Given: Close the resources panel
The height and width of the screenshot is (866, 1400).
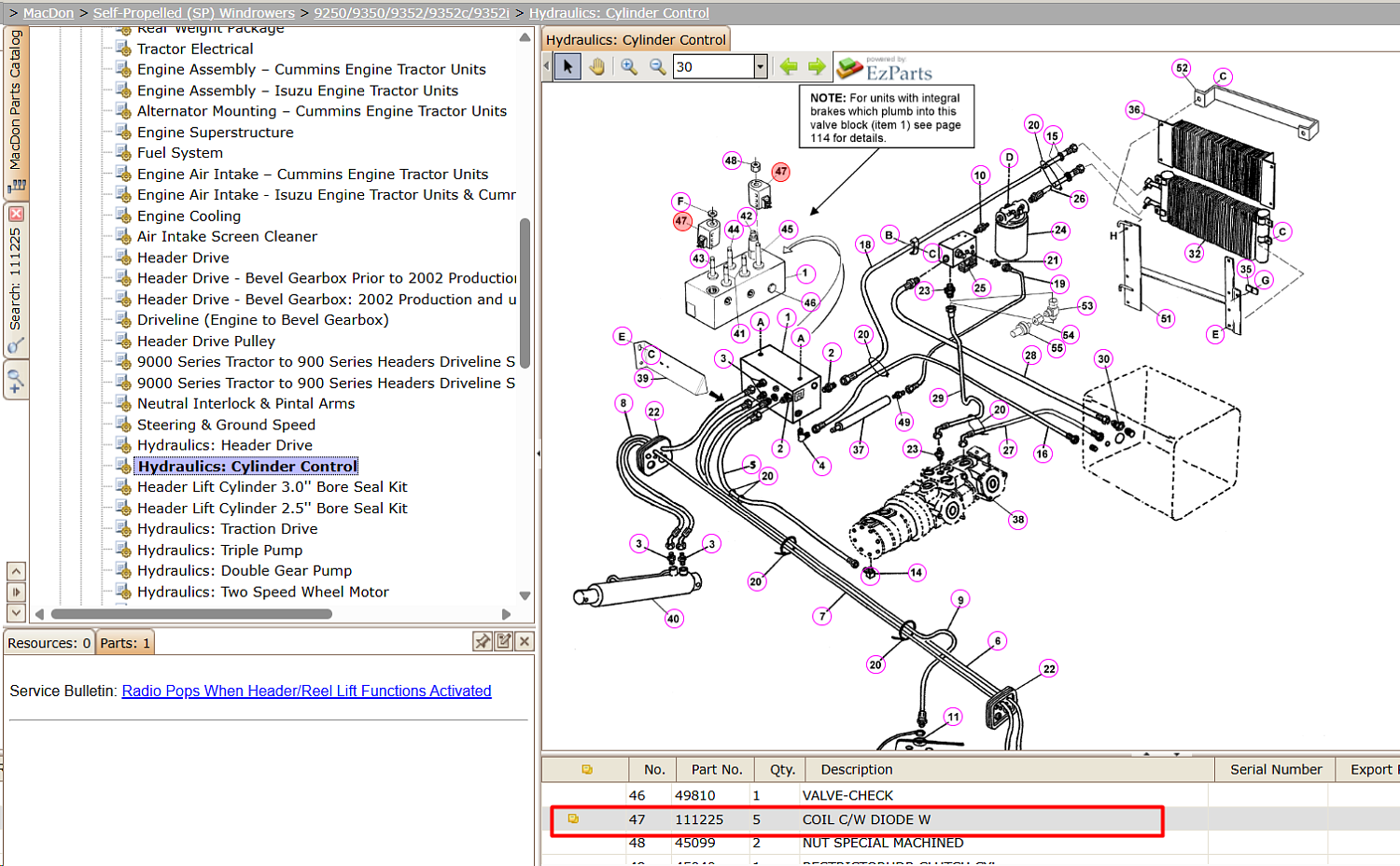Looking at the screenshot, I should [525, 641].
